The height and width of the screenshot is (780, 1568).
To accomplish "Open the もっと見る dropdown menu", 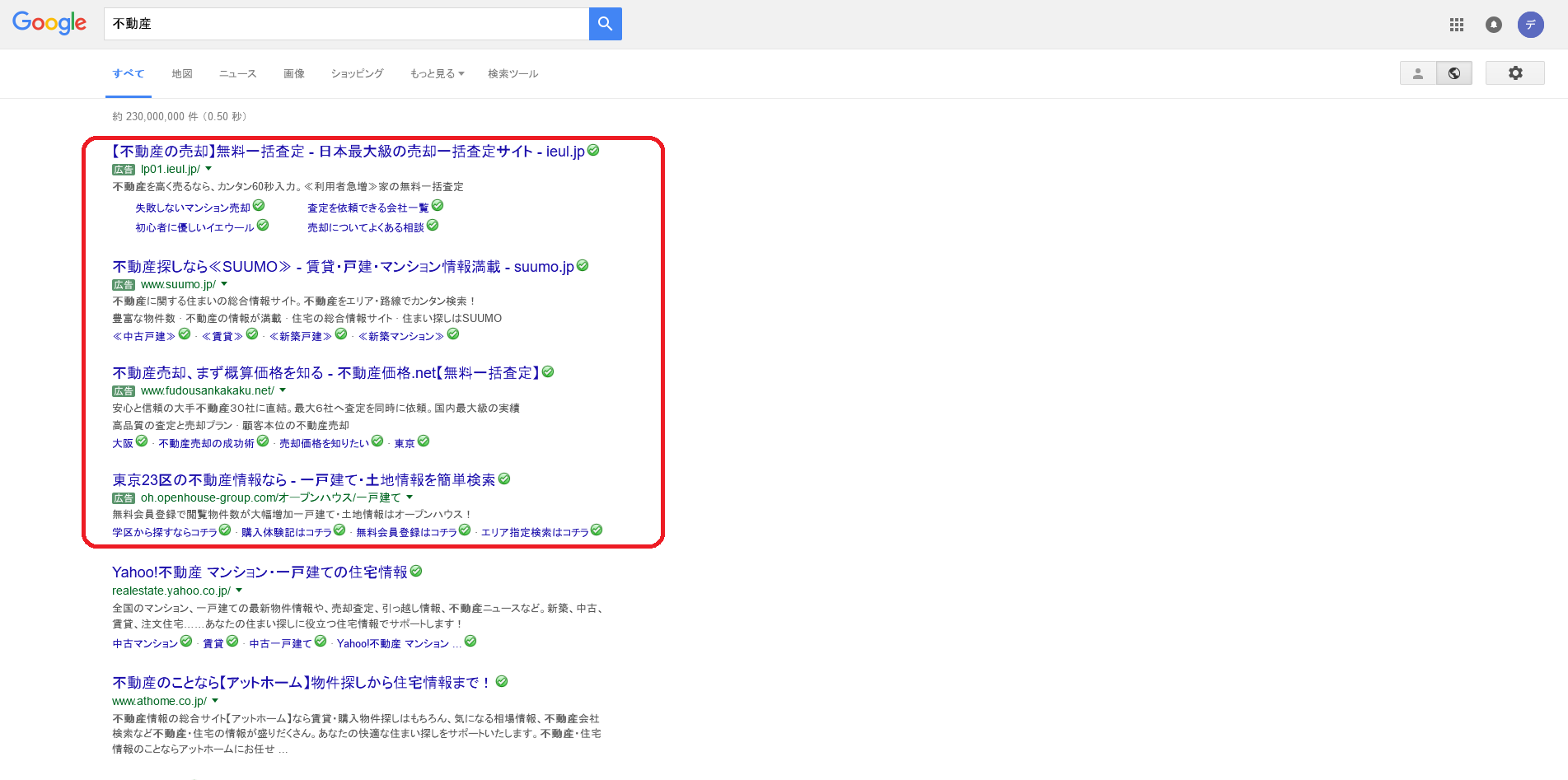I will [x=438, y=74].
